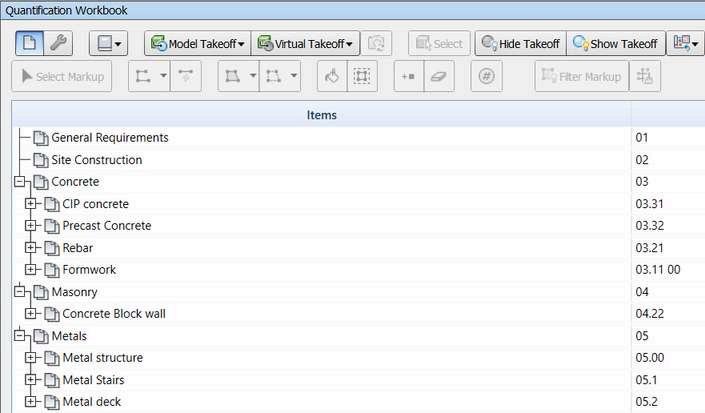Expand the Rebar node
Screen dimensions: 705x413
30,248
